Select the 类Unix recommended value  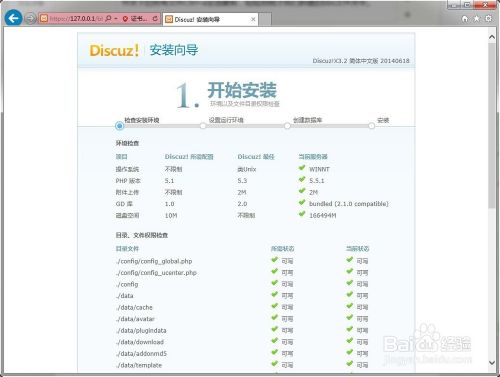(x=247, y=169)
